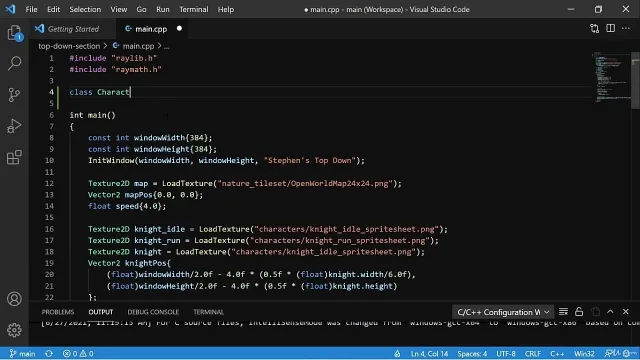Screen dimensions: 640x360
Task: Click the code minimap preview
Action: (x=611, y=77)
